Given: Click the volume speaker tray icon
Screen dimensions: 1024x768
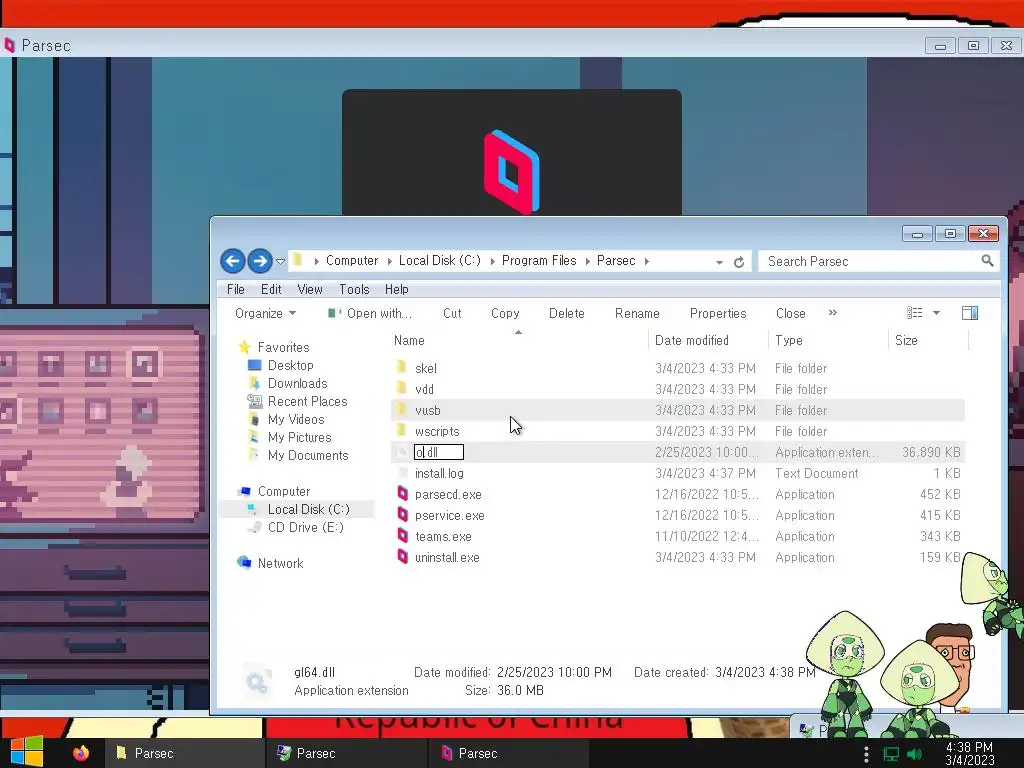Looking at the screenshot, I should pos(915,754).
